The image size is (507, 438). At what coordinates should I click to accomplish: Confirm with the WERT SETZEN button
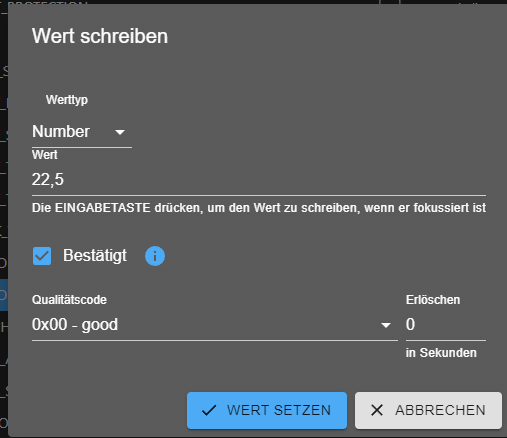tap(267, 410)
